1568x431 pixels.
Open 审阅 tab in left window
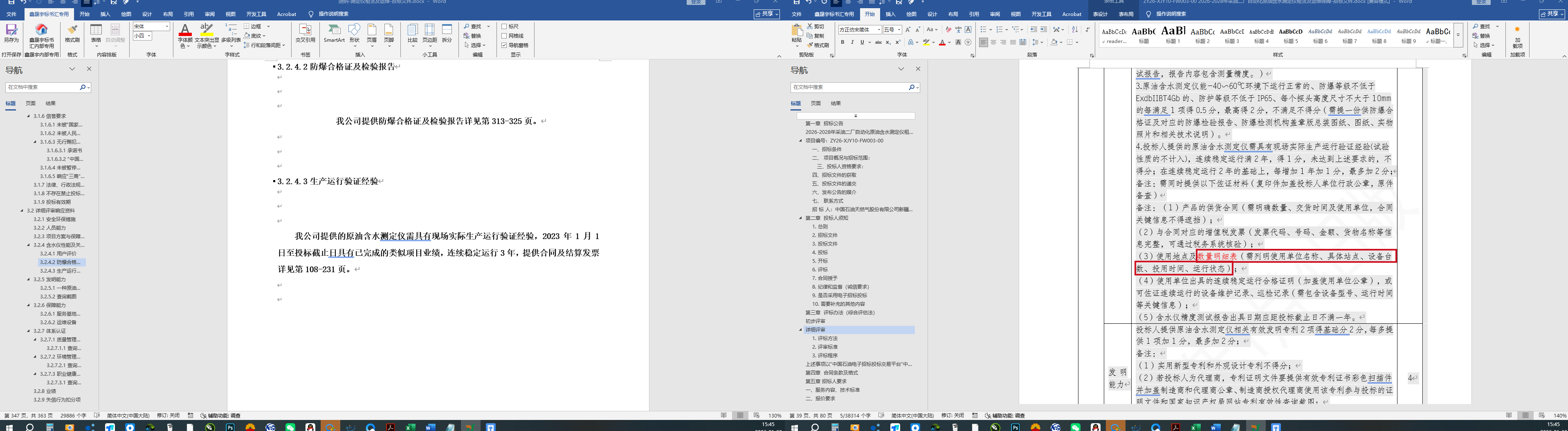(209, 14)
